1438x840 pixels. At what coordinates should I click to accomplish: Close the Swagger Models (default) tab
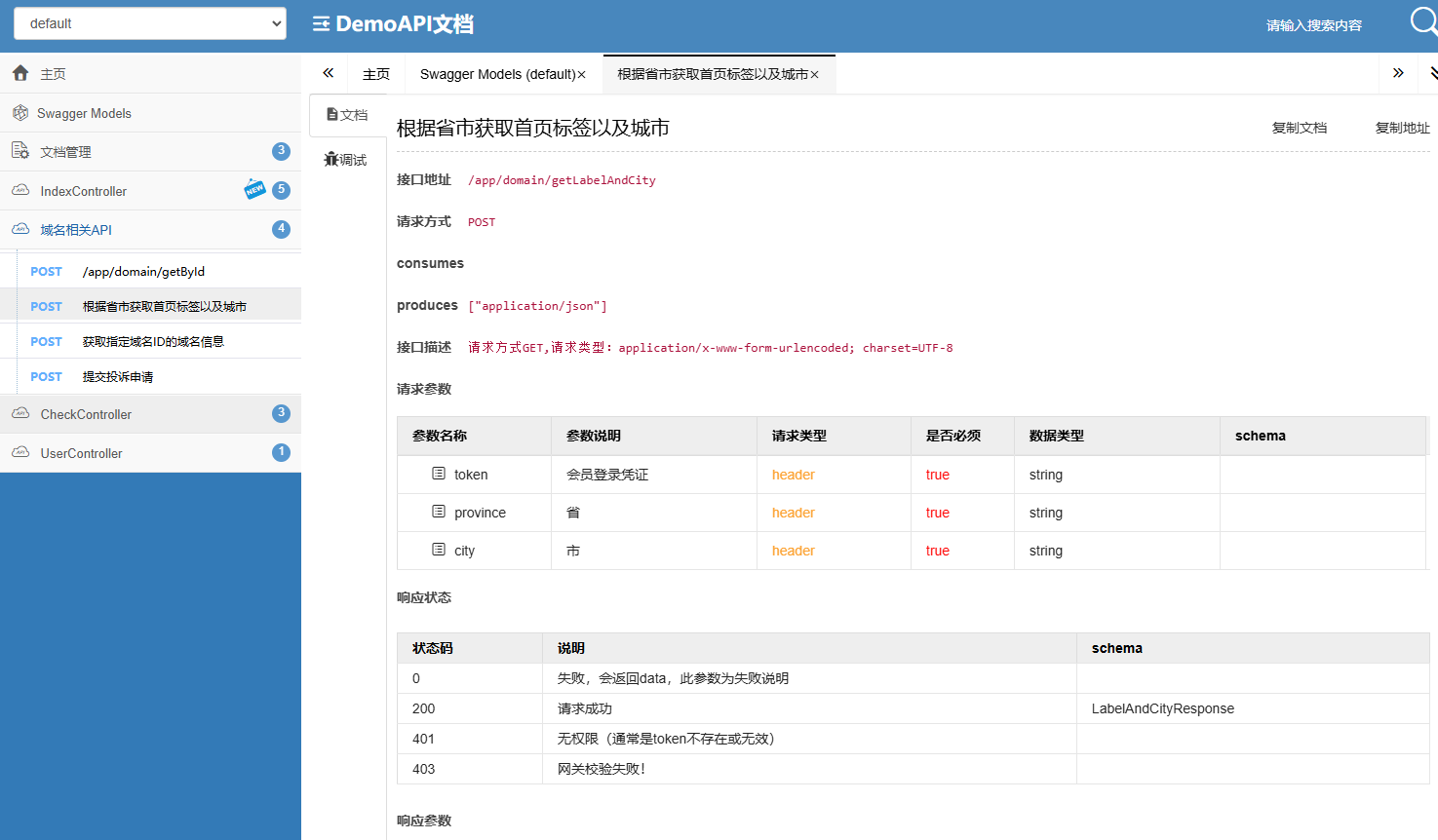click(x=582, y=75)
